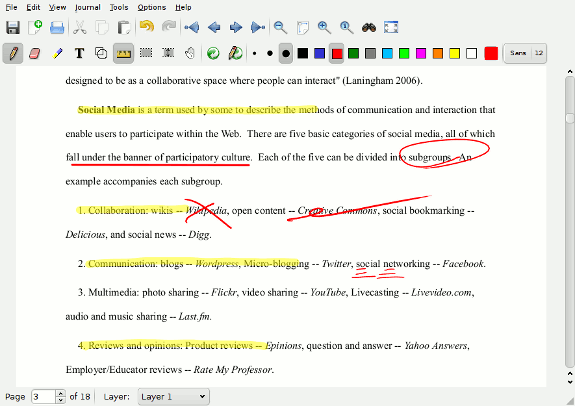Choose fine pen thickness dot
This screenshot has width=575, height=406.
coord(254,54)
